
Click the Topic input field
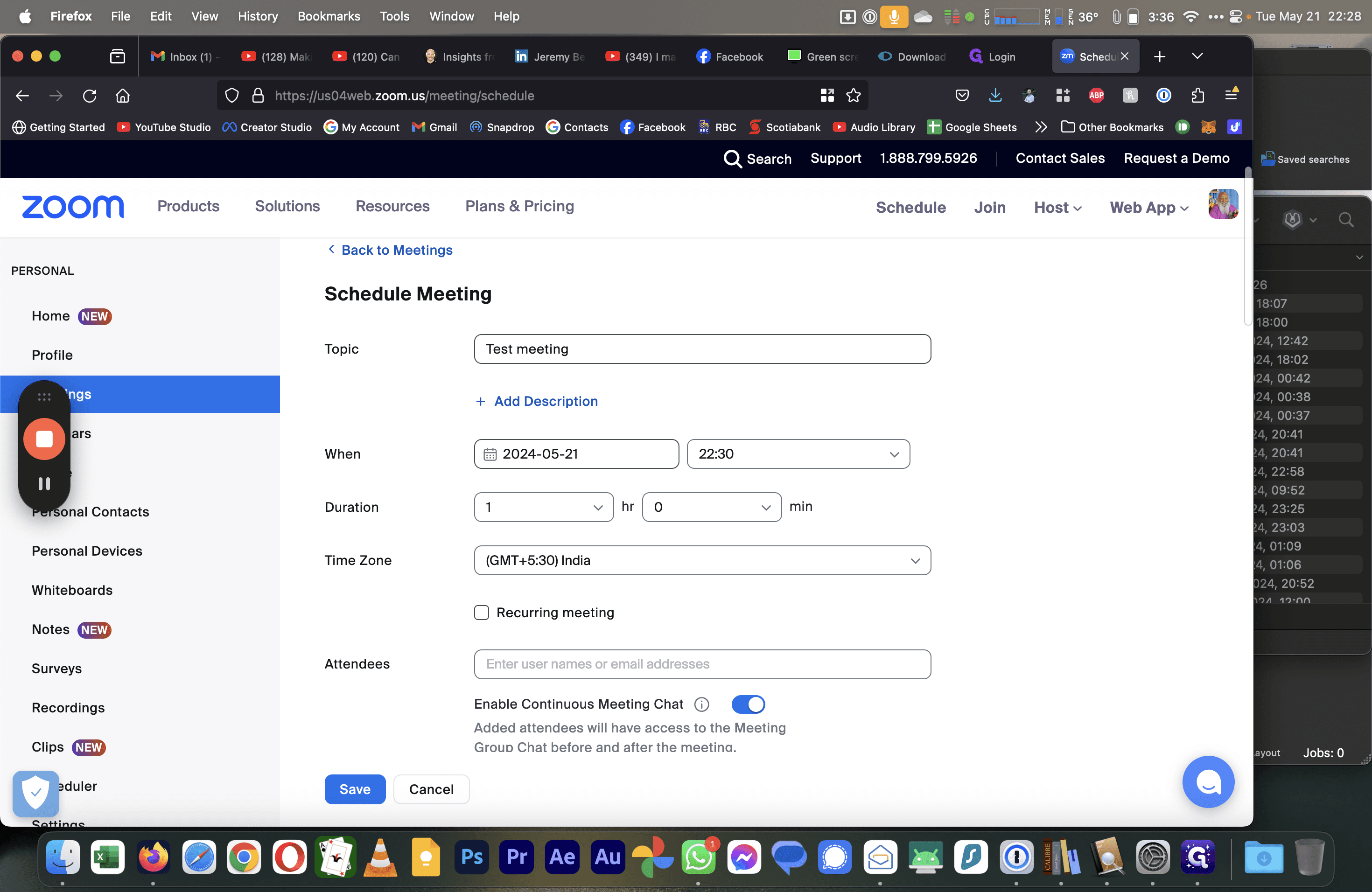702,349
